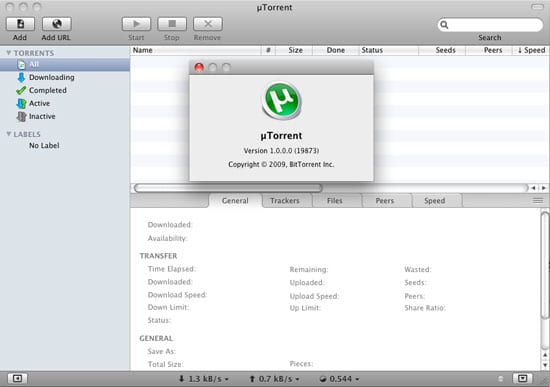The height and width of the screenshot is (387, 550).
Task: Click the Wasted label
Action: pyautogui.click(x=418, y=269)
